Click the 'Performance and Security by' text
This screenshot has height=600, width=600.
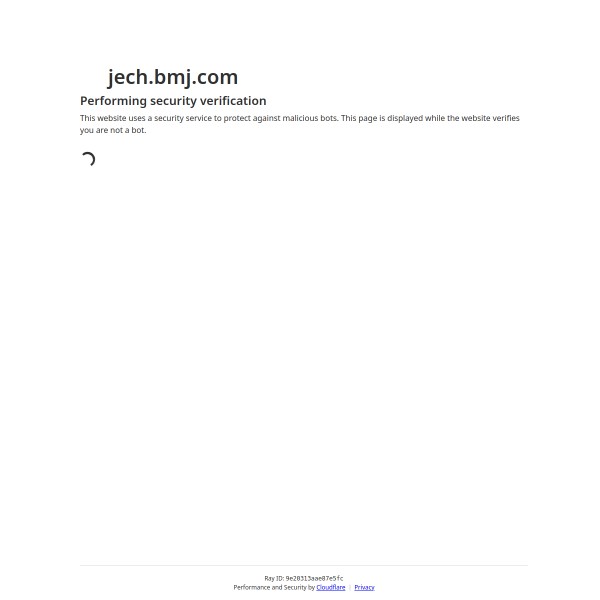[x=274, y=587]
